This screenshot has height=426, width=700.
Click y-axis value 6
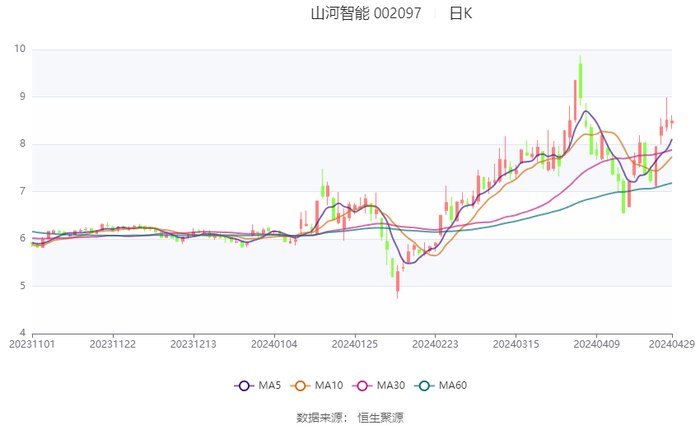[x=23, y=238]
